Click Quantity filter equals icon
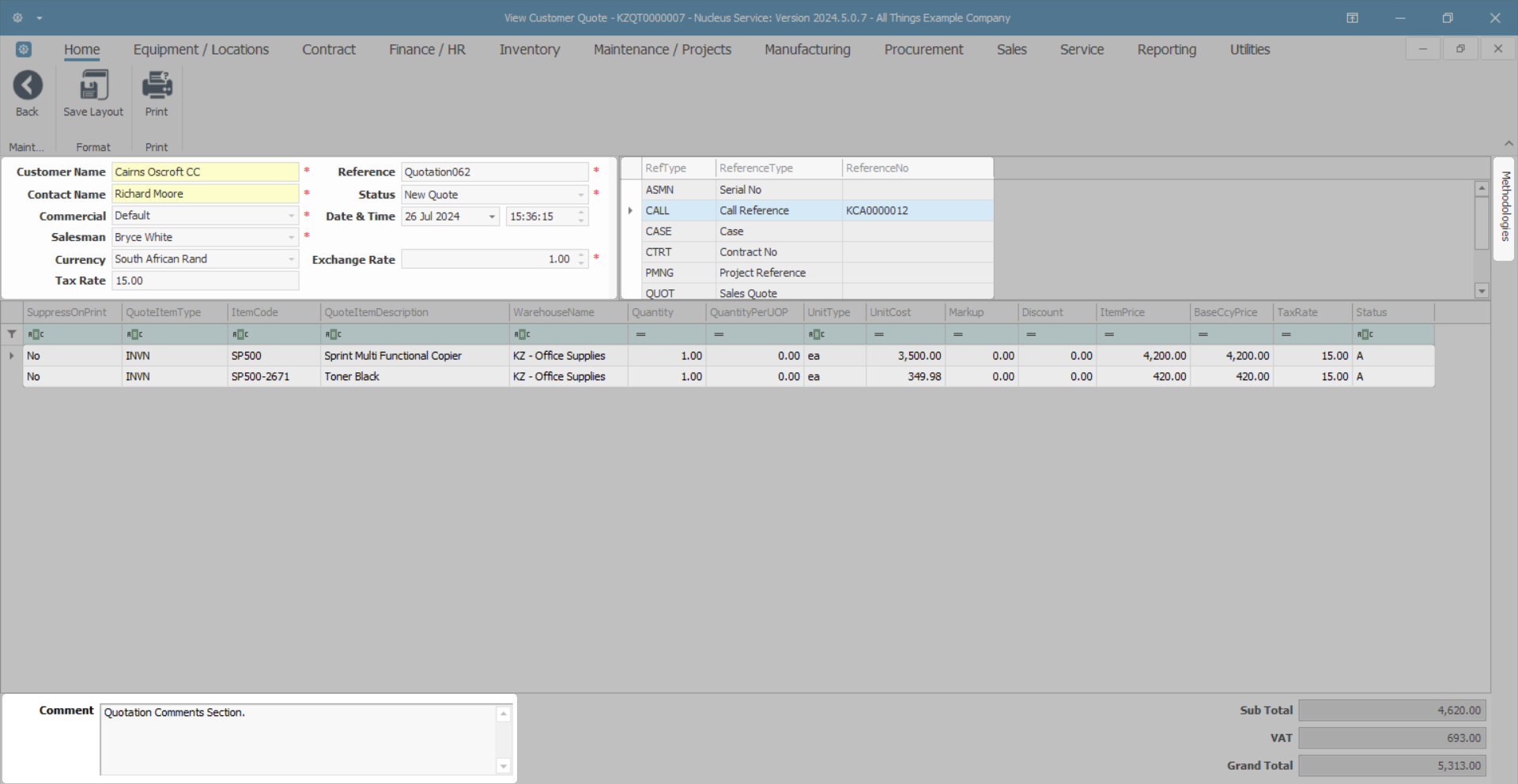1518x784 pixels. click(x=641, y=334)
